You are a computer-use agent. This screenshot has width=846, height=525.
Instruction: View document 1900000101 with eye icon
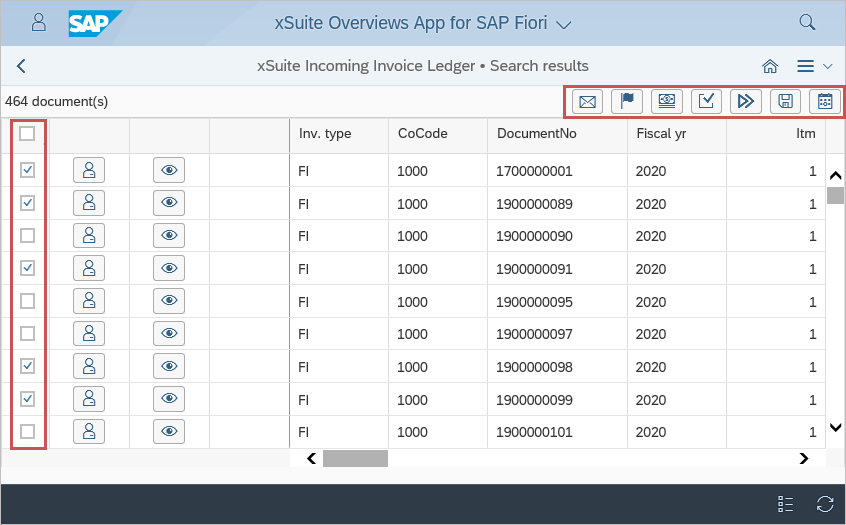(x=169, y=432)
